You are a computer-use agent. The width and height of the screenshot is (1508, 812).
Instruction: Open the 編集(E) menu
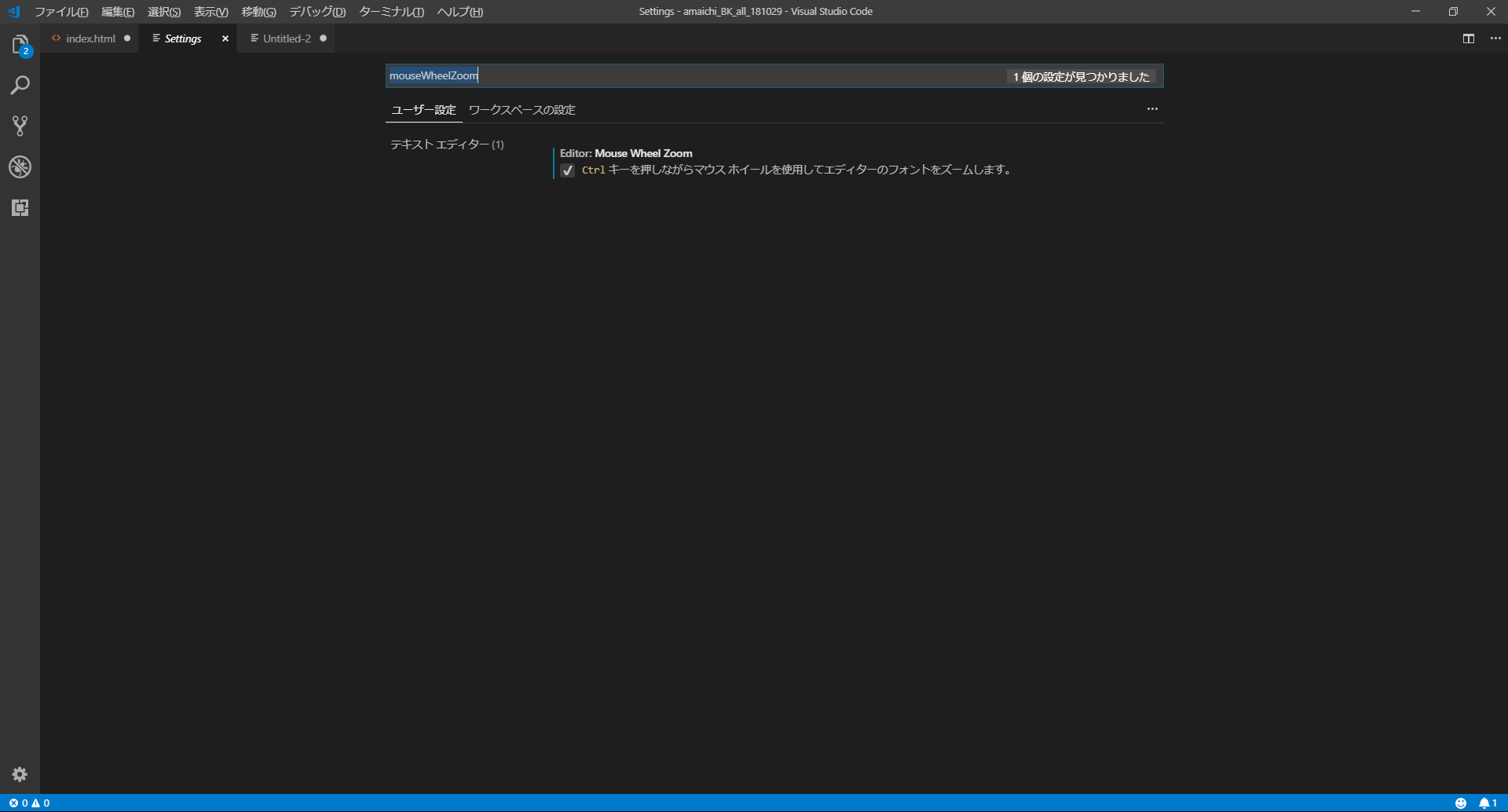point(118,12)
